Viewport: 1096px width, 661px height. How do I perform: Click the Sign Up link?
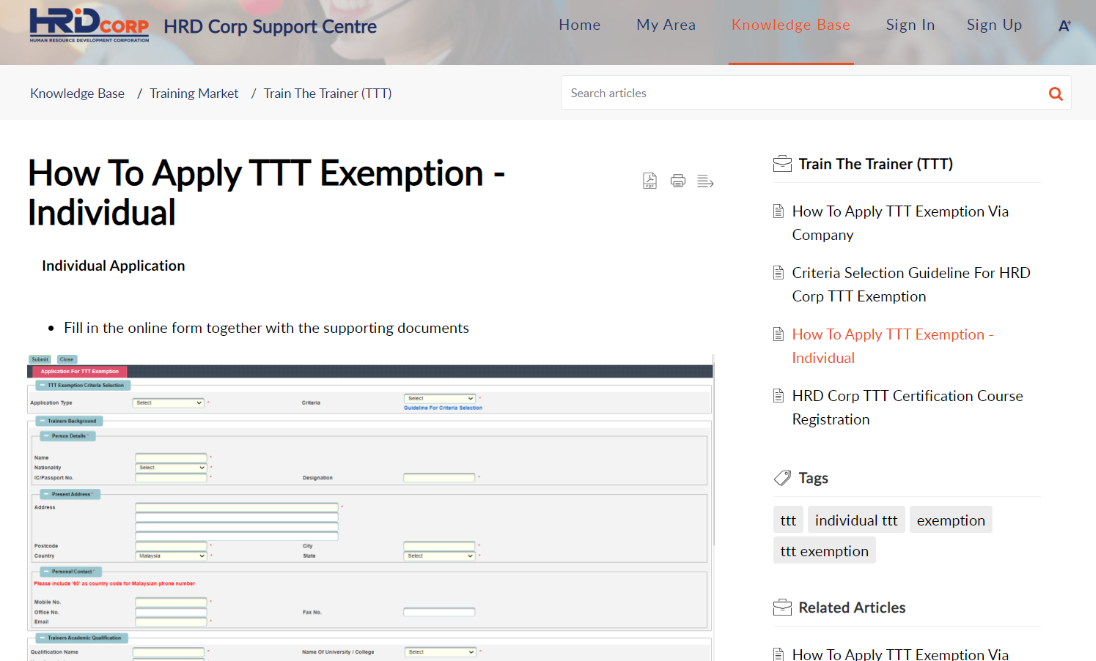[x=994, y=25]
